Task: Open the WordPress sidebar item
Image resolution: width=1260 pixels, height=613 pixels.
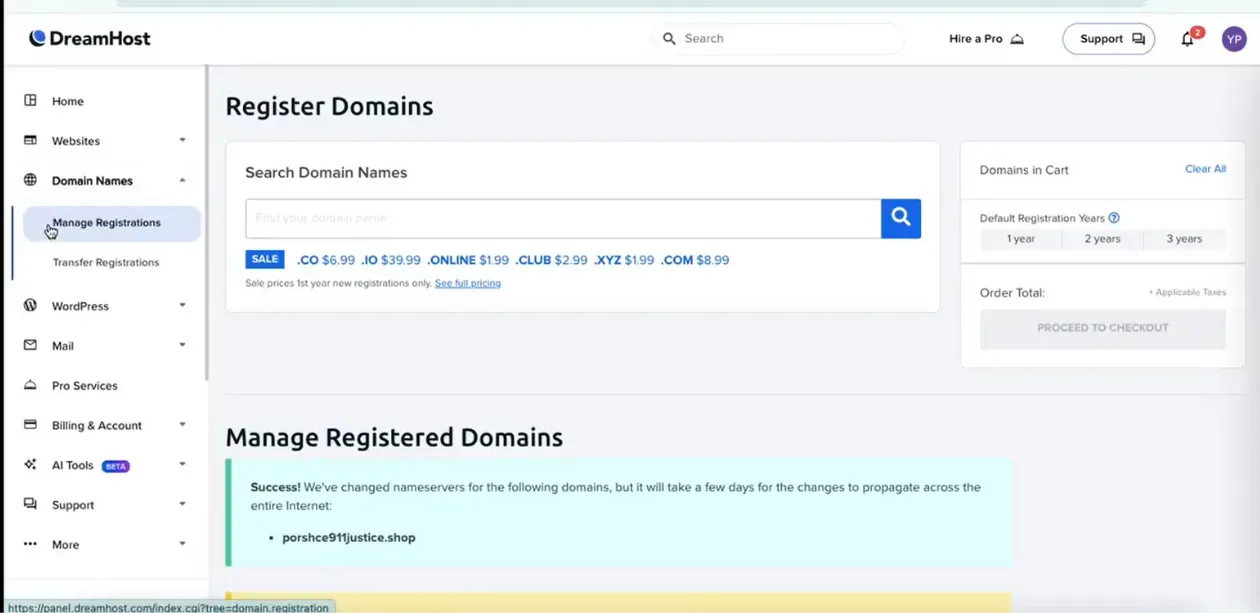Action: (x=80, y=306)
